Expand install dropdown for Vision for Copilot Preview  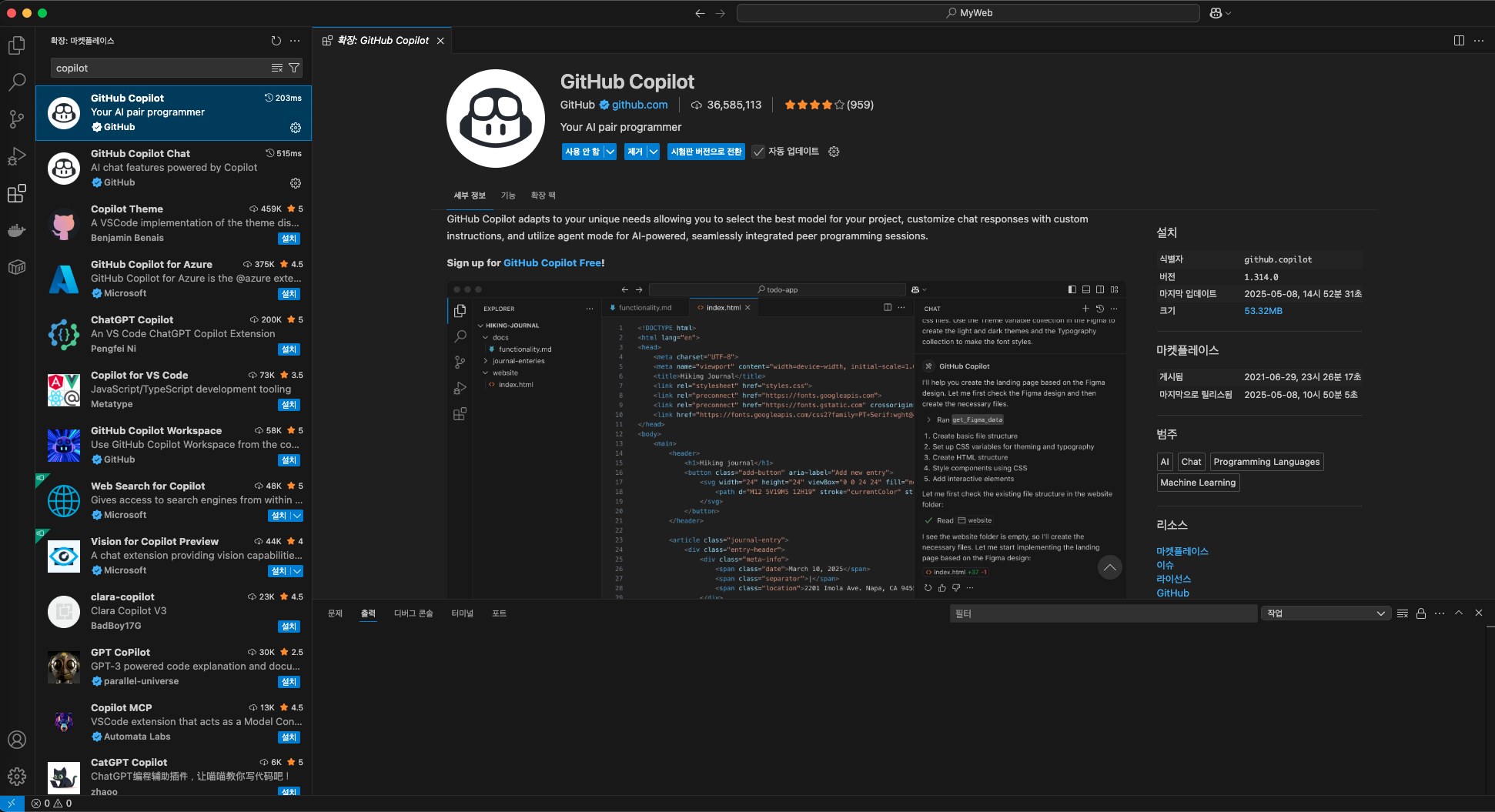pos(296,571)
